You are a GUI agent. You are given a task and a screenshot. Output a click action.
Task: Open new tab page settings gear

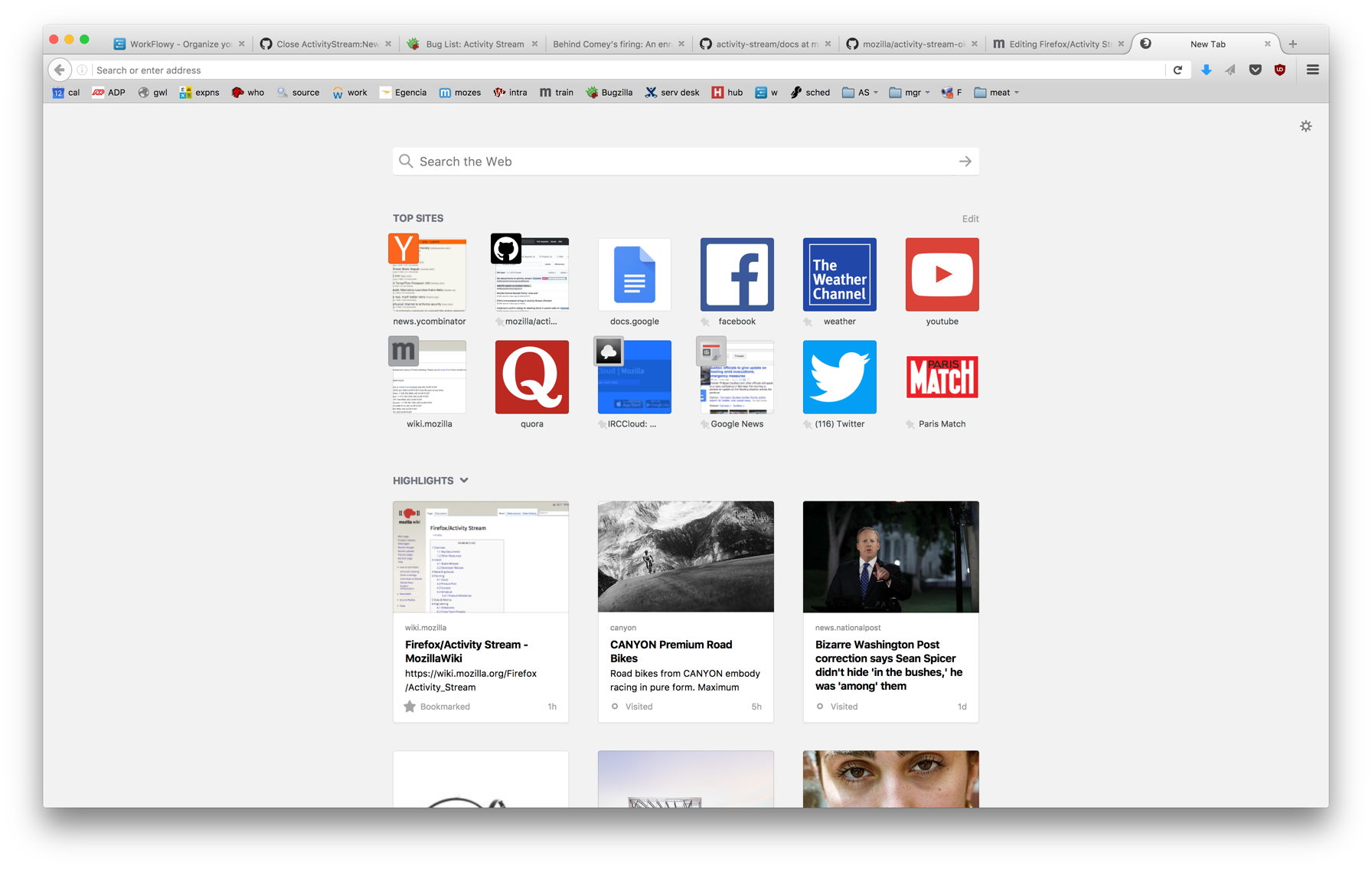tap(1305, 126)
